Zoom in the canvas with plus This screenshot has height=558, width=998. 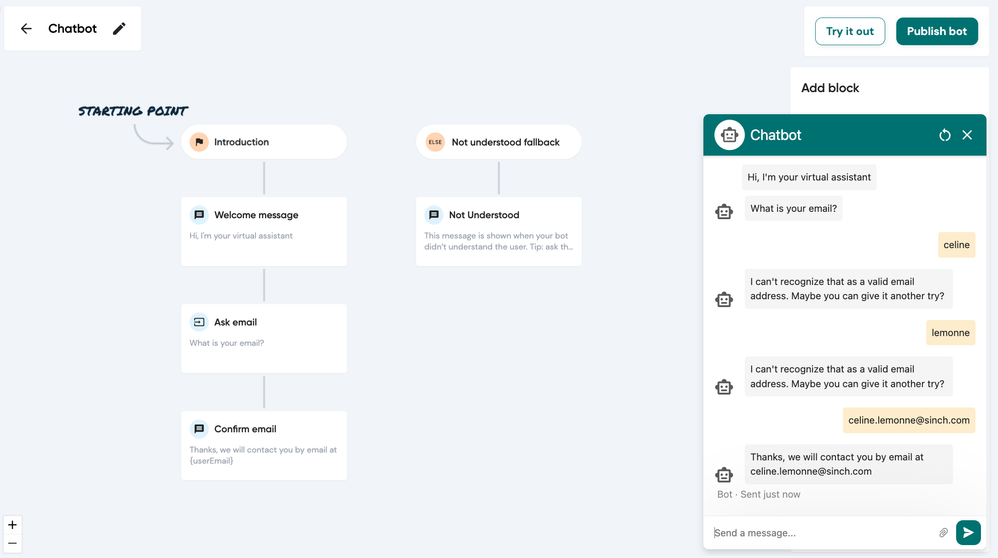pyautogui.click(x=12, y=525)
